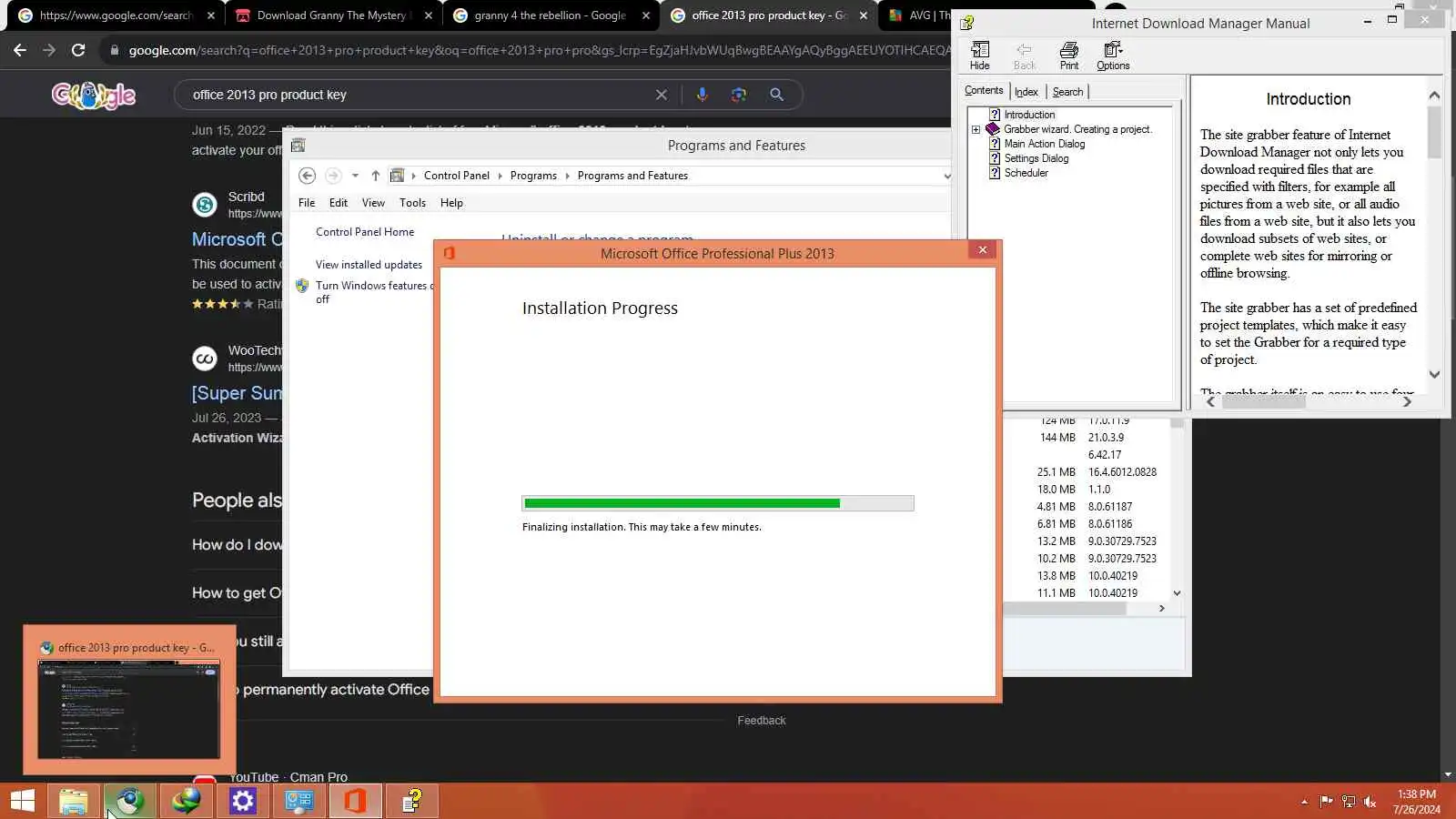Viewport: 1456px width, 819px height.
Task: Click the left arrow of help pane horizontal scrollbar
Action: [1210, 401]
